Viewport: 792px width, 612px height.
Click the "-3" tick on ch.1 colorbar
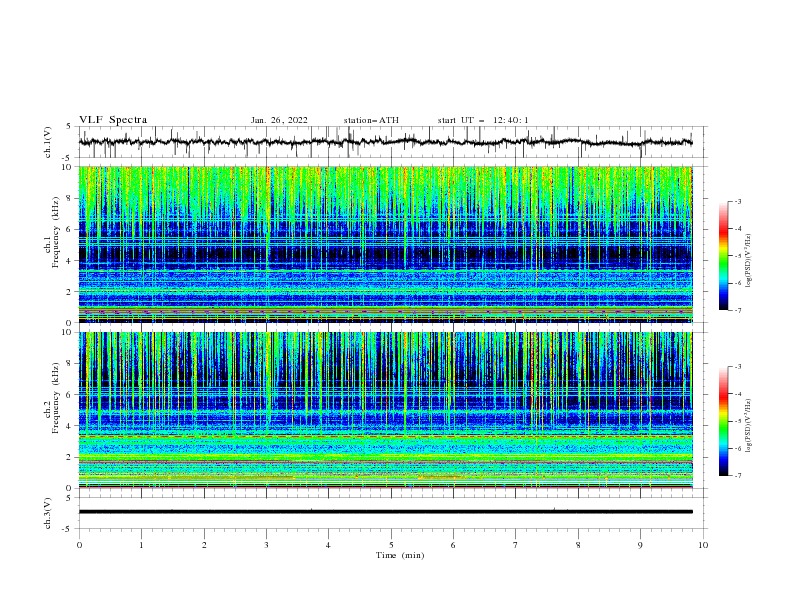coord(738,201)
